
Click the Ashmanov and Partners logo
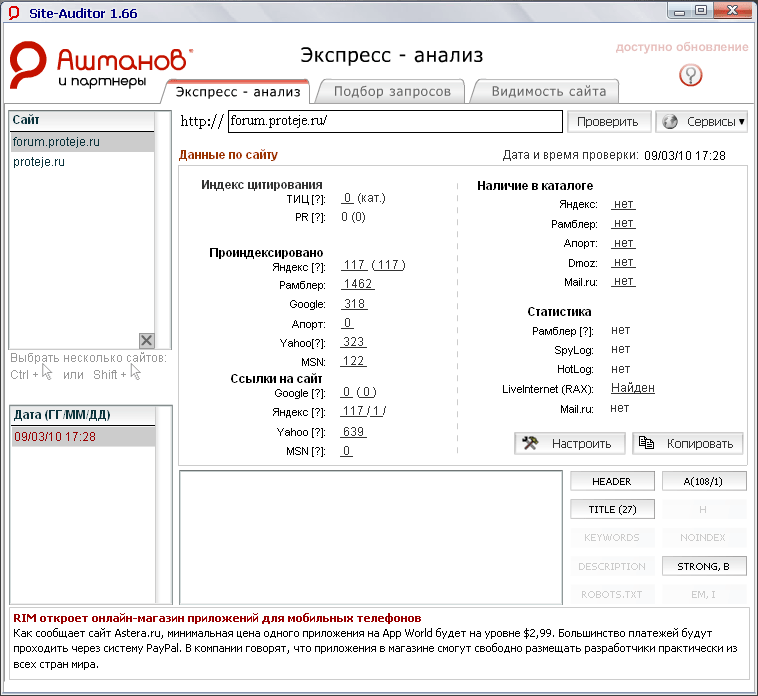point(101,66)
